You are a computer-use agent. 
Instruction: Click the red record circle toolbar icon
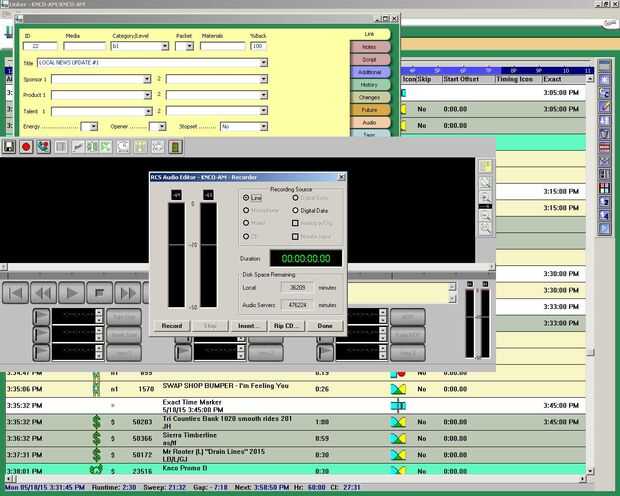coord(27,147)
